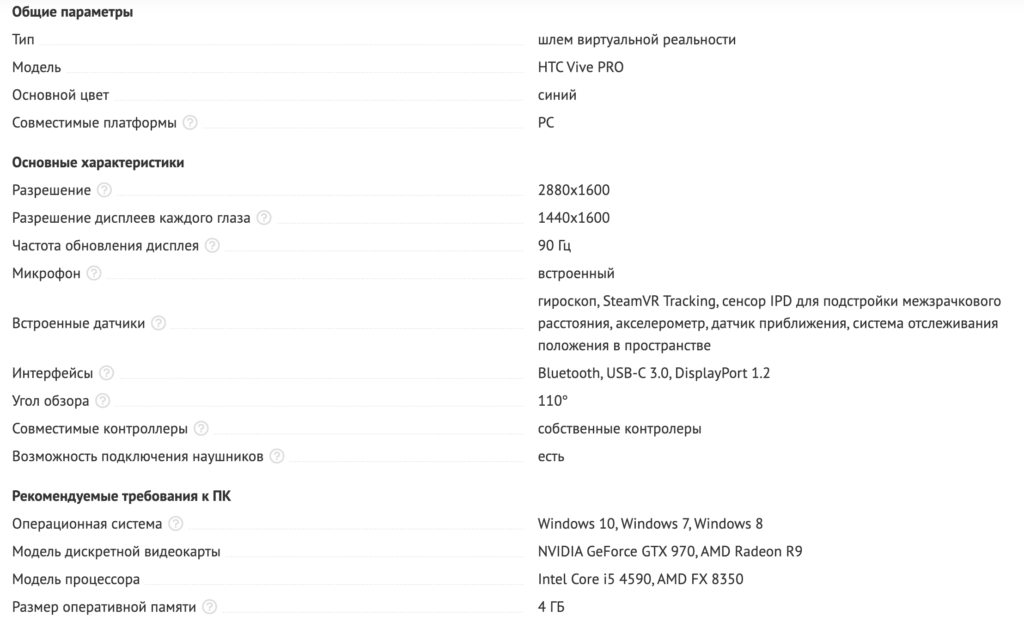Open the help tooltip for Разрешение
Viewport: 1024px width, 634px height.
click(x=104, y=190)
